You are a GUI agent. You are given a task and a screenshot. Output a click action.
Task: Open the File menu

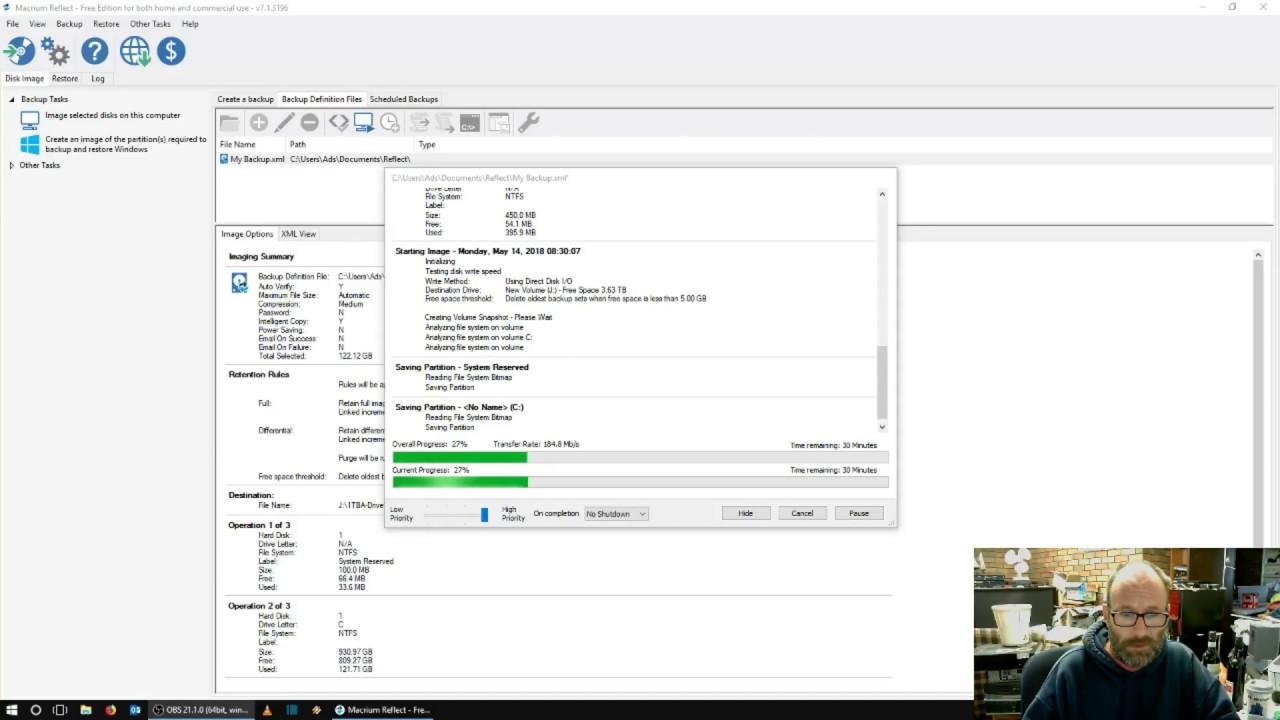tap(12, 24)
